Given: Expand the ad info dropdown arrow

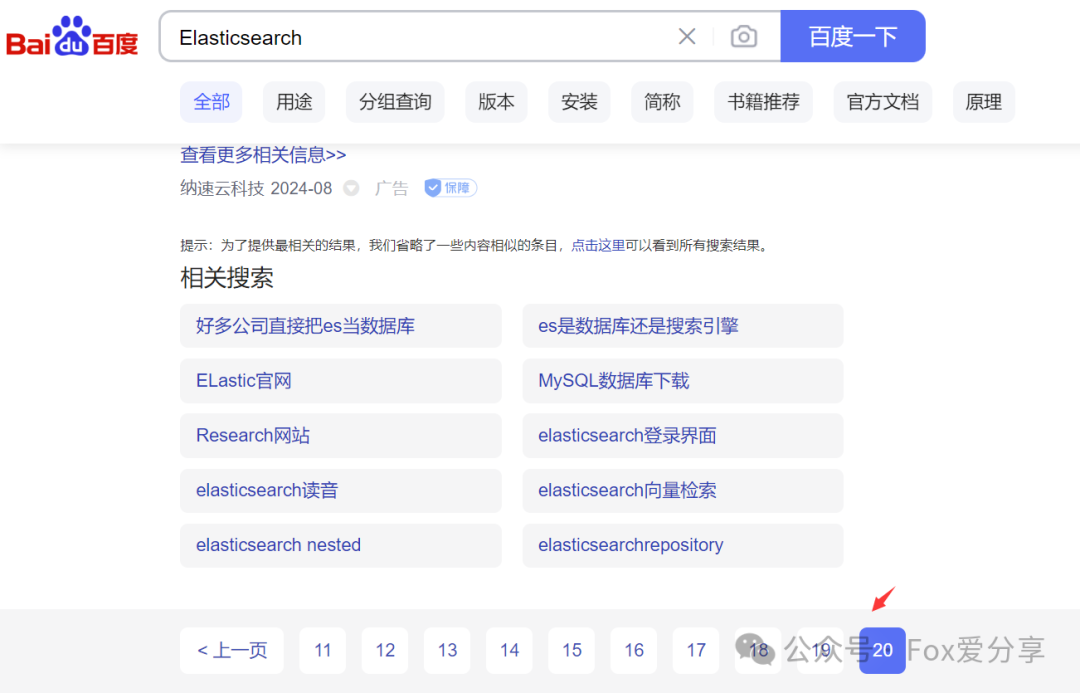Looking at the screenshot, I should click(351, 188).
